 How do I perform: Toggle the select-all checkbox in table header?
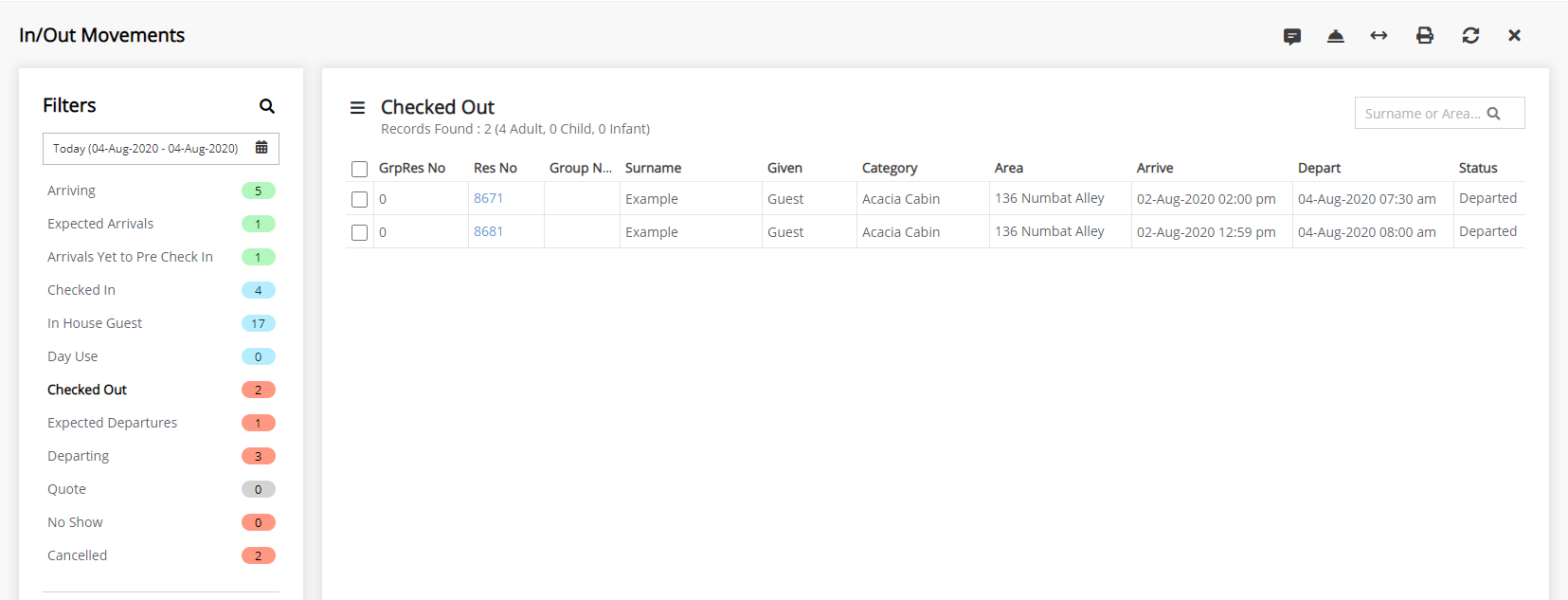pyautogui.click(x=359, y=169)
